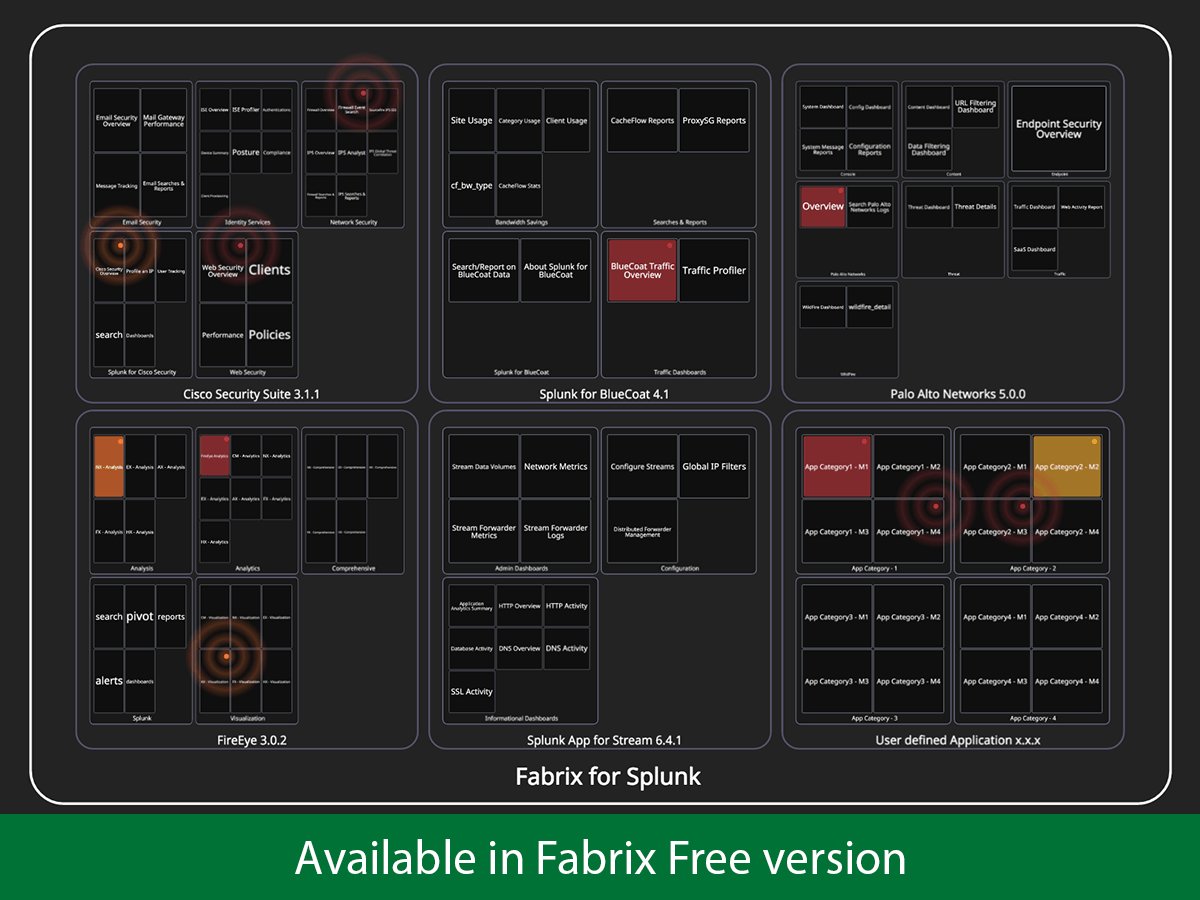Open the Stream Forwarder Metrics dashboard

[482, 530]
